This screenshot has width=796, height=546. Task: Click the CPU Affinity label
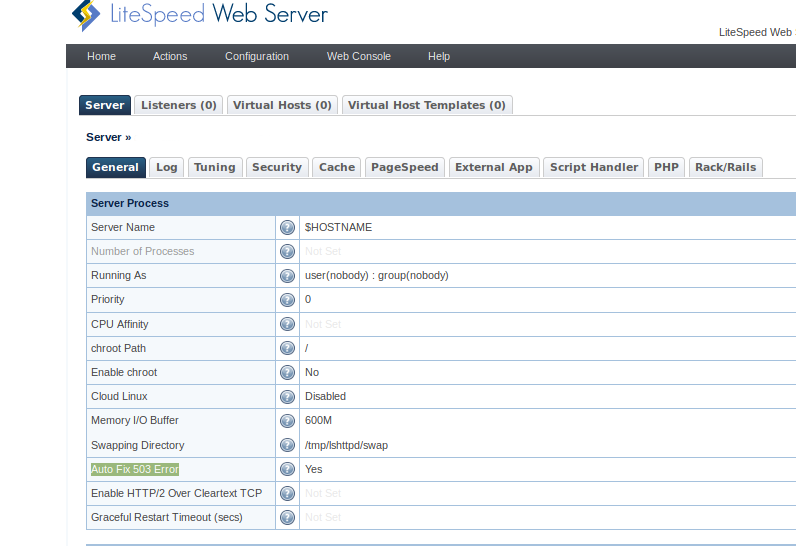(120, 324)
